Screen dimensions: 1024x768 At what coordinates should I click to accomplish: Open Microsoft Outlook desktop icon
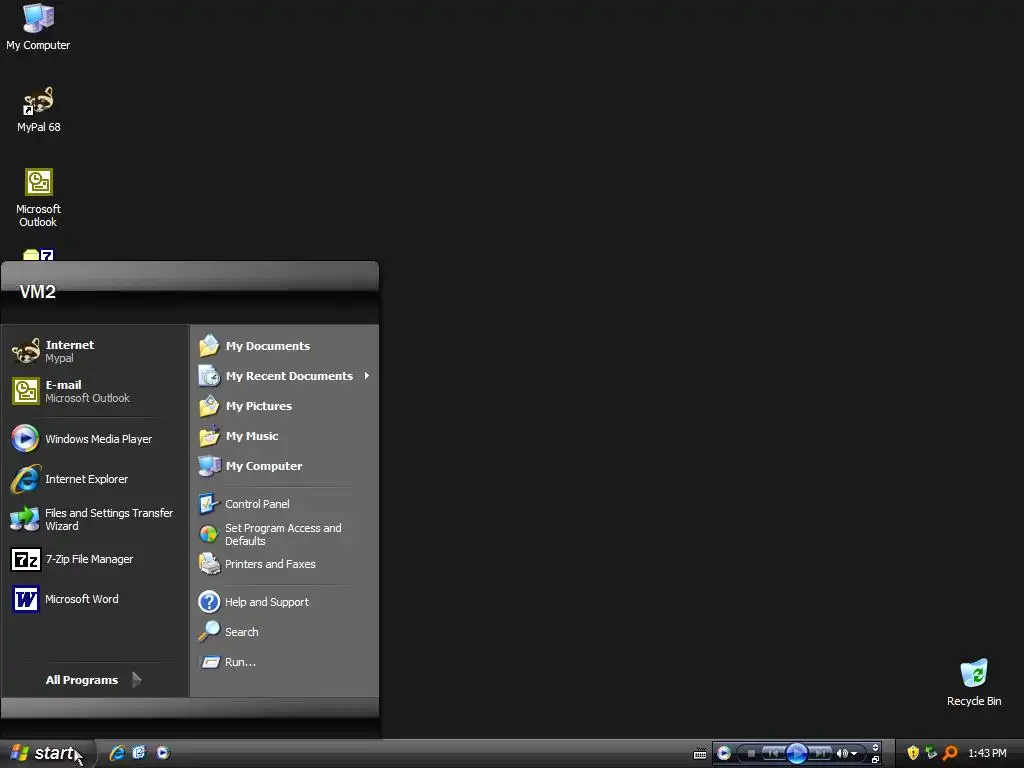point(38,198)
